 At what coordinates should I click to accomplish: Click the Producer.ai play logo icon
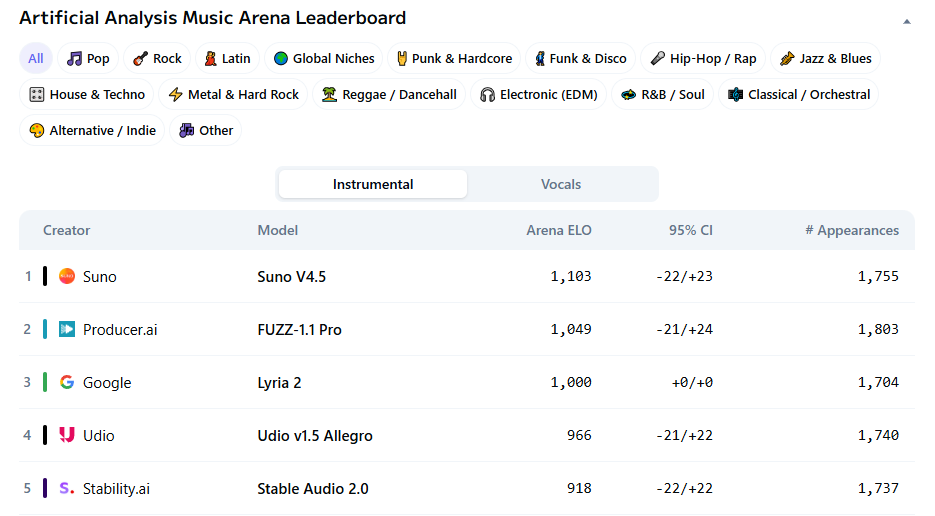pyautogui.click(x=67, y=329)
